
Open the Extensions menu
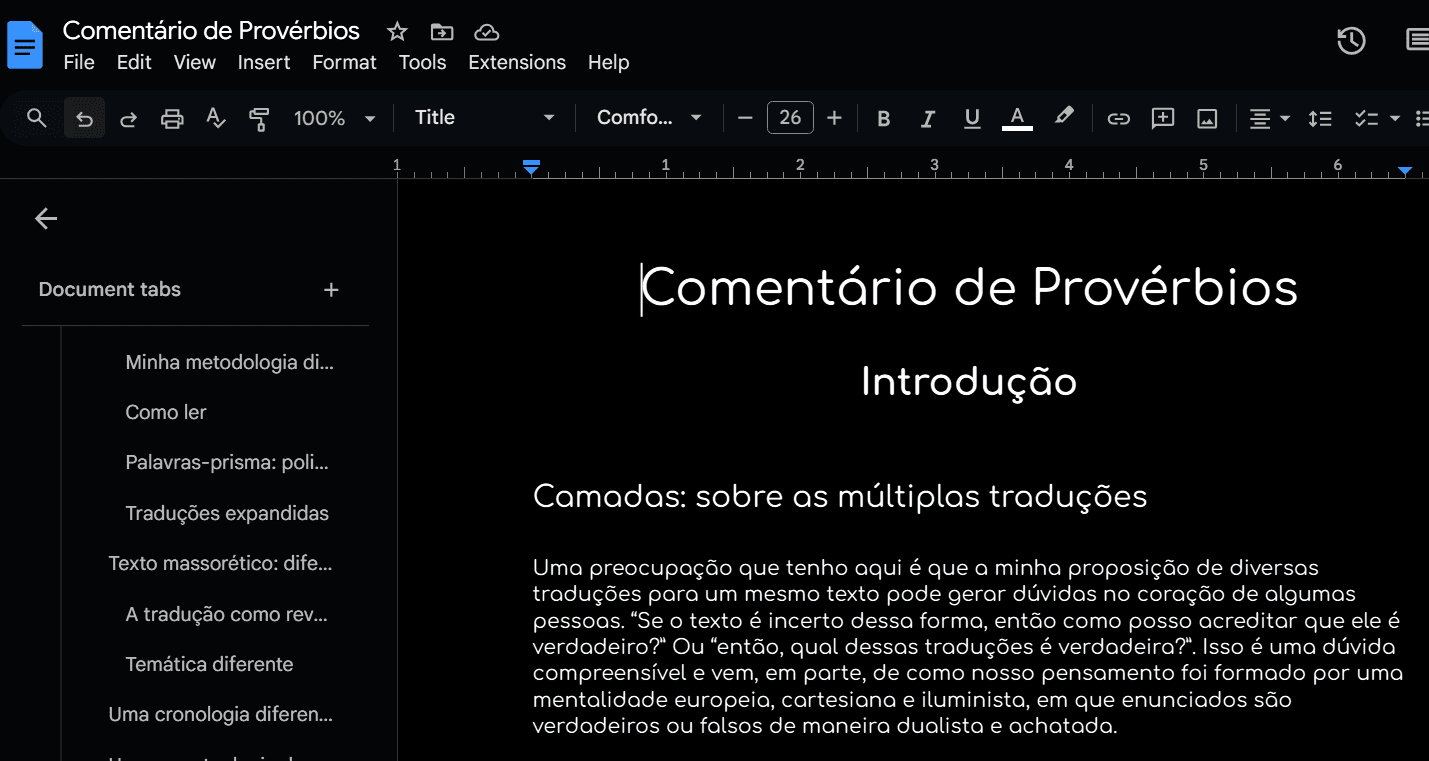(517, 62)
